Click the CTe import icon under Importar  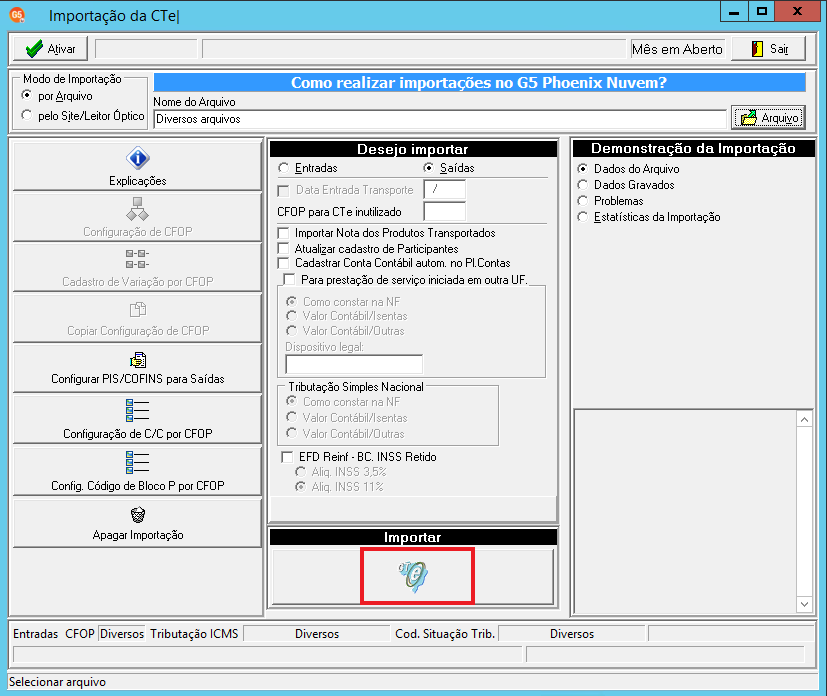pyautogui.click(x=413, y=576)
